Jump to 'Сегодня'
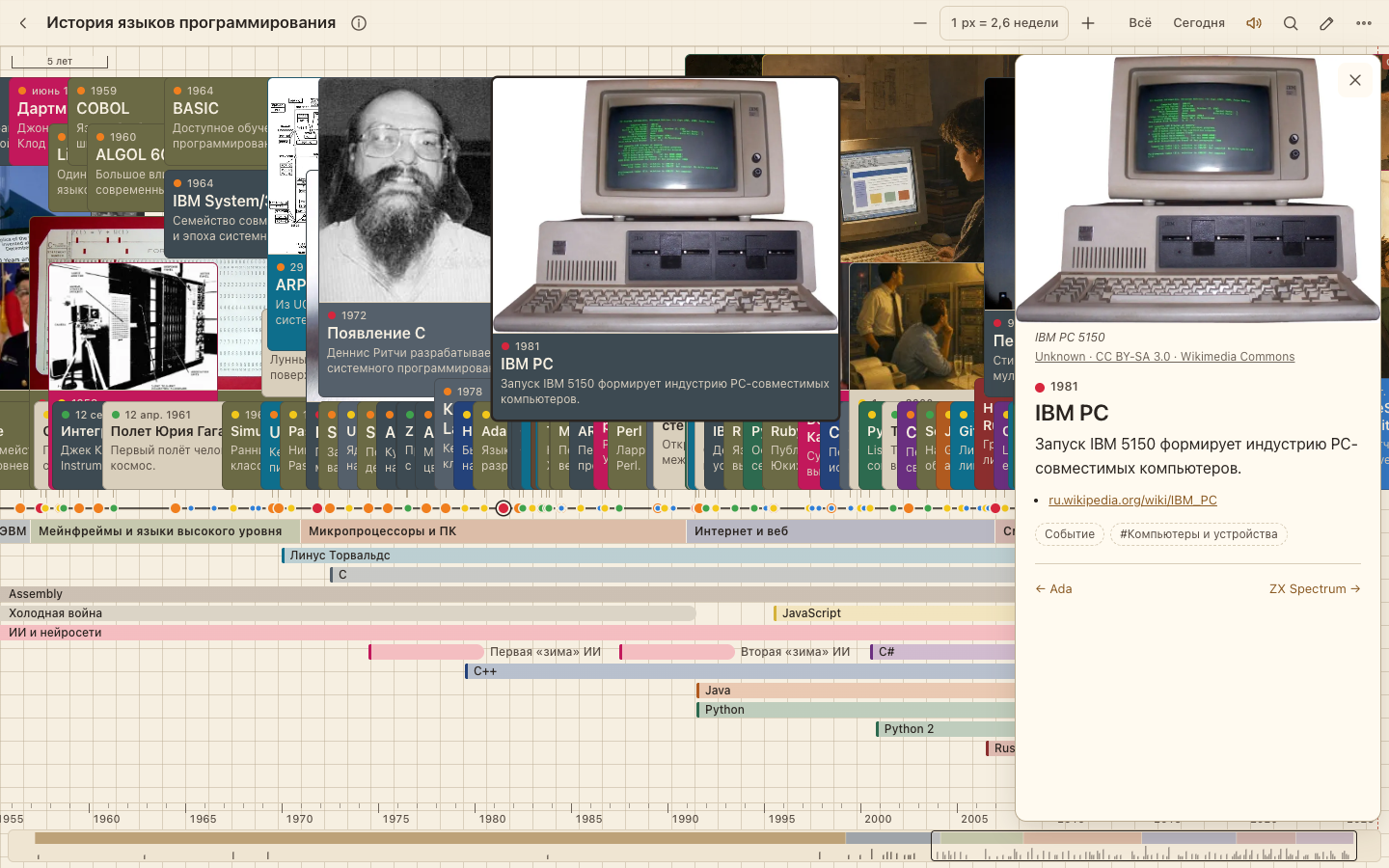Image resolution: width=1389 pixels, height=868 pixels. [x=1199, y=23]
